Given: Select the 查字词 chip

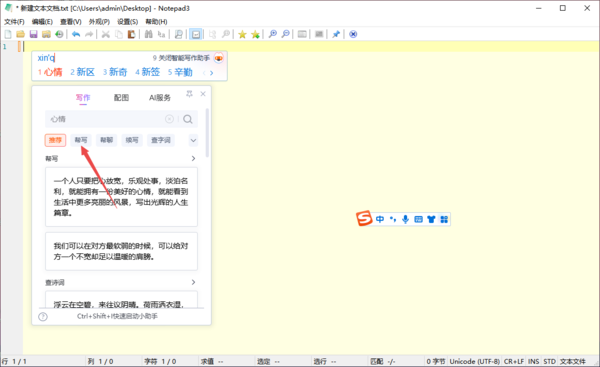Looking at the screenshot, I should point(161,140).
